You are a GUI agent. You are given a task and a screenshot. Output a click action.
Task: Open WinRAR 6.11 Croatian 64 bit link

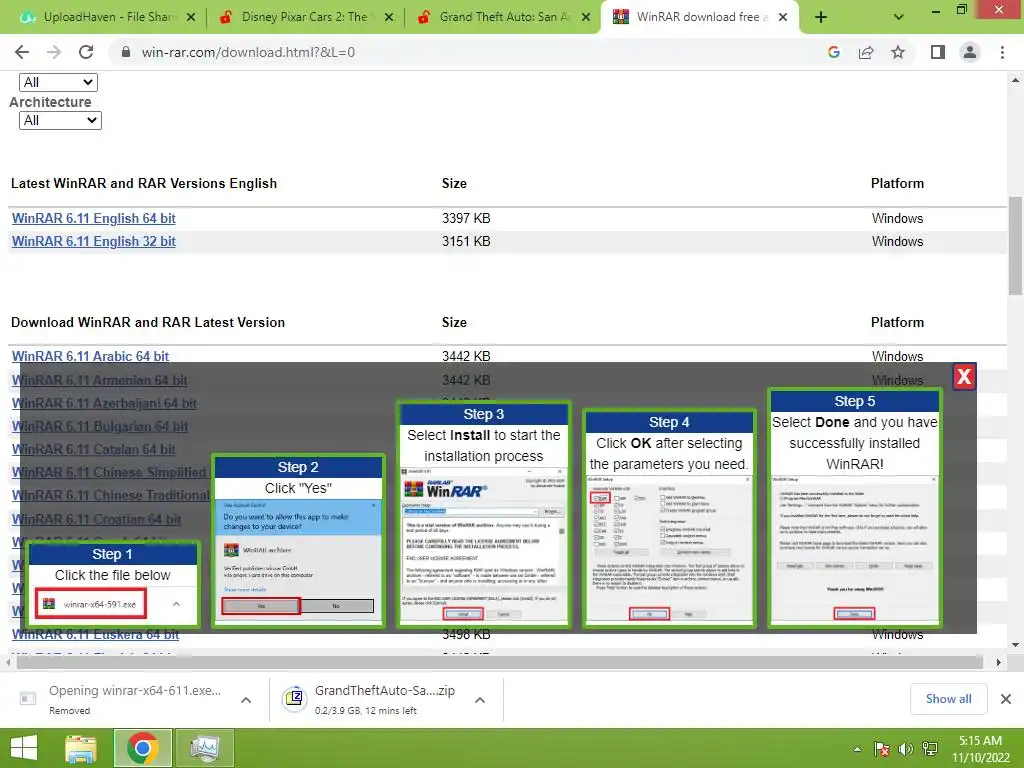pyautogui.click(x=96, y=519)
